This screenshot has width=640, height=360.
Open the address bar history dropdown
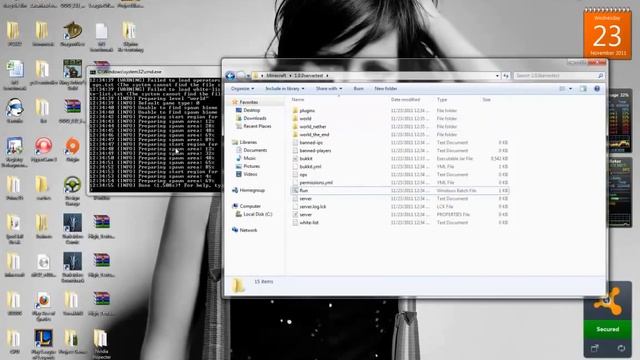pyautogui.click(x=497, y=76)
